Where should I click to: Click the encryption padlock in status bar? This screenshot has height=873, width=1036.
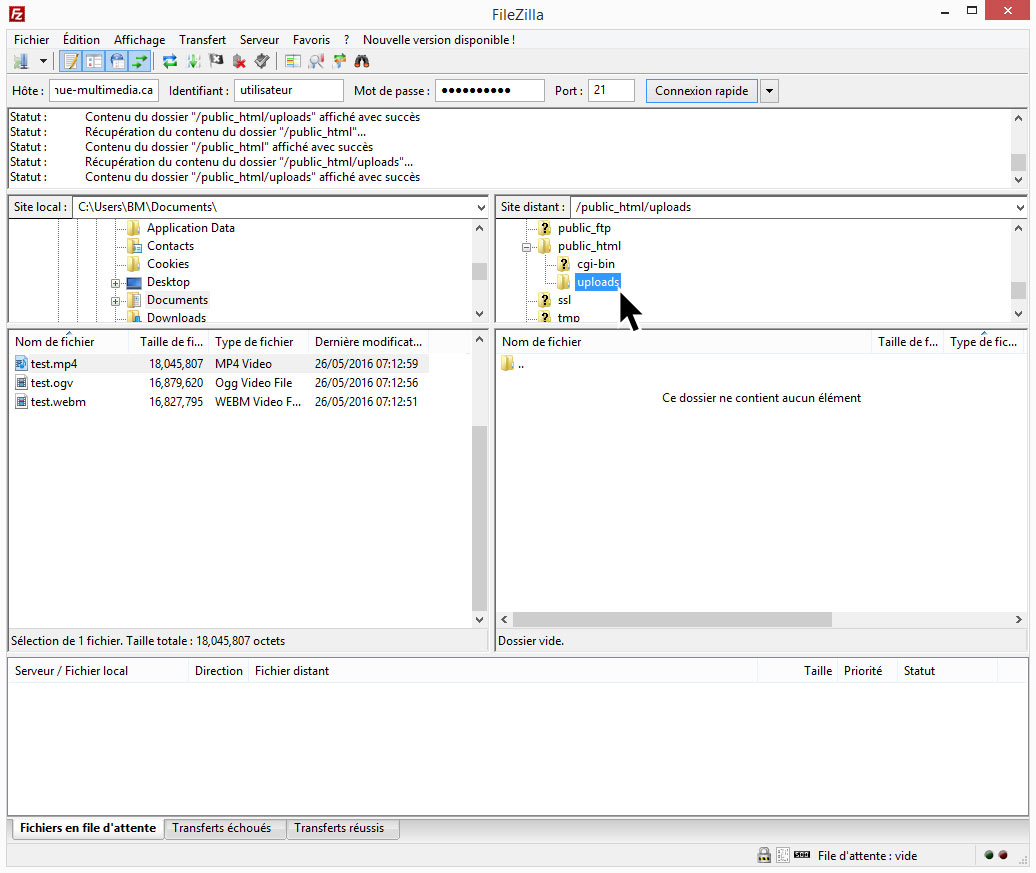click(x=764, y=855)
